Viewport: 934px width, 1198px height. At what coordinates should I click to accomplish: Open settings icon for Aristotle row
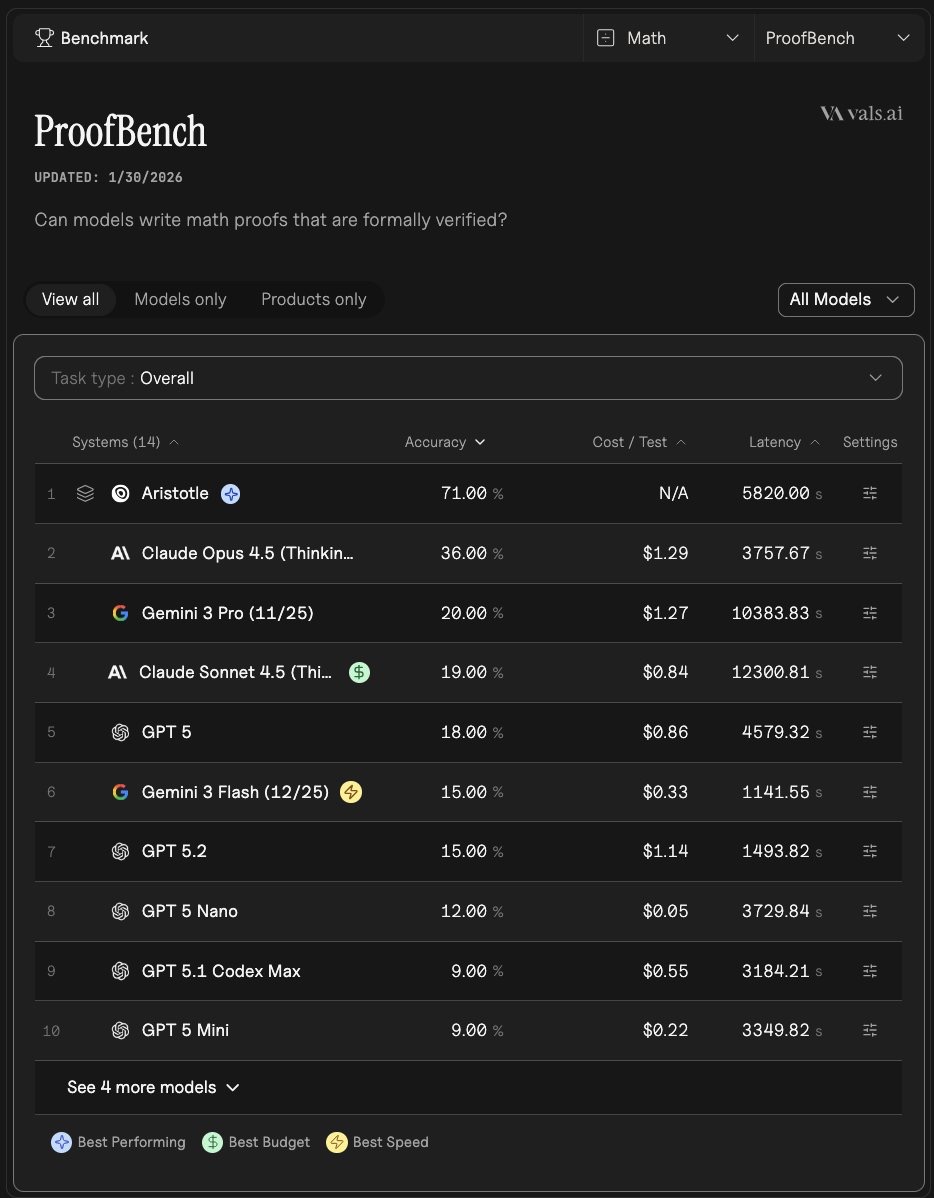(870, 493)
